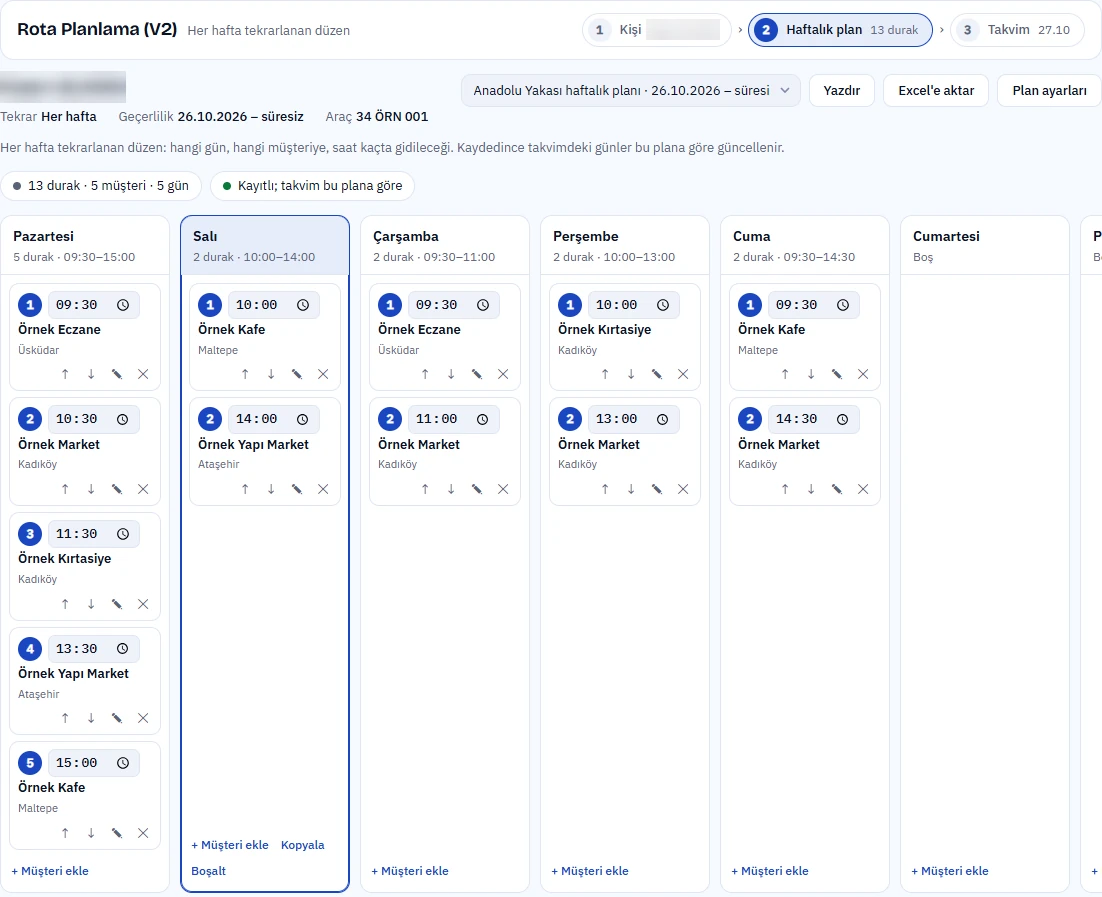Move Pazartesi Örnek Eczane stop up
Image resolution: width=1102 pixels, height=897 pixels.
65,374
